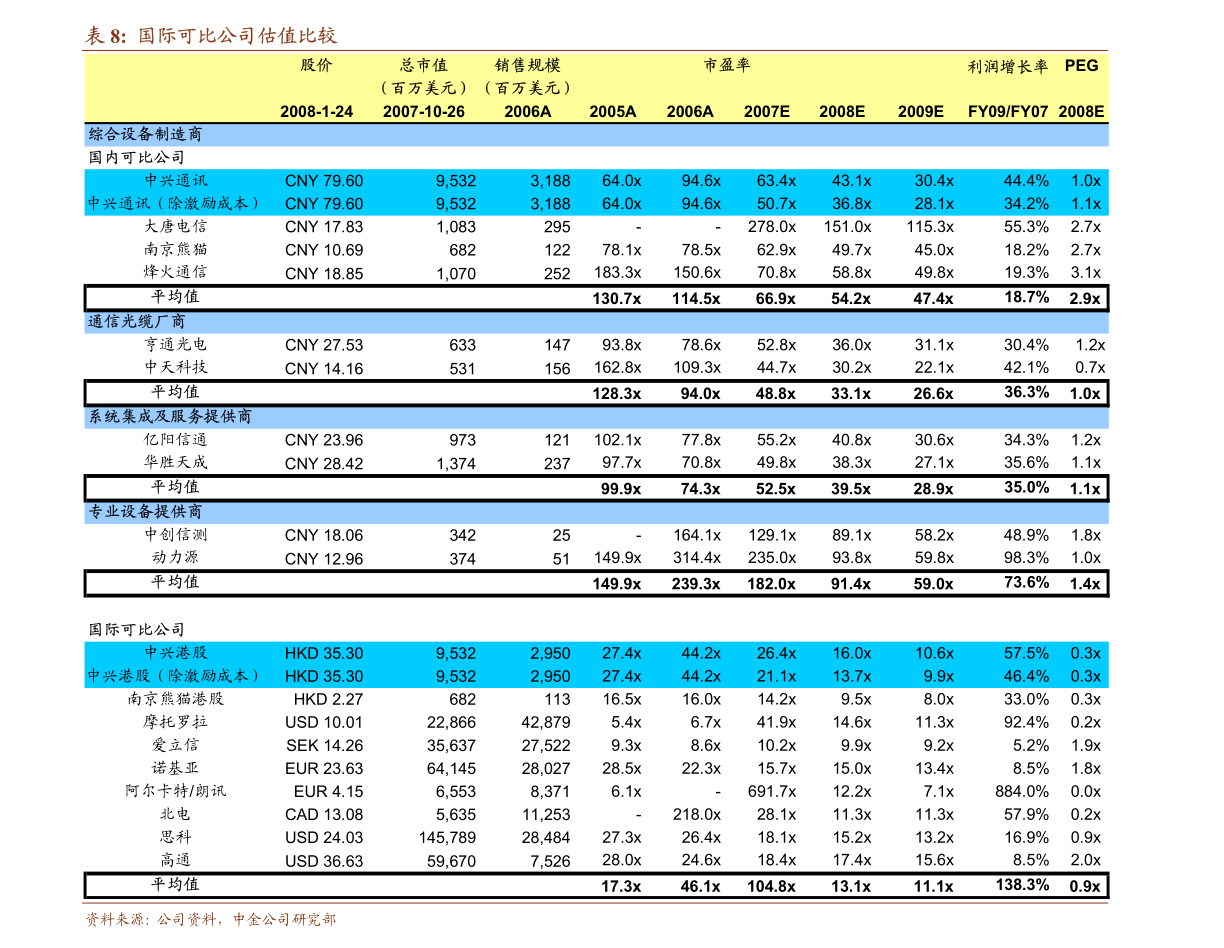1224x948 pixels.
Task: Select the 通信光缆厂商 section heading
Action: tap(137, 321)
